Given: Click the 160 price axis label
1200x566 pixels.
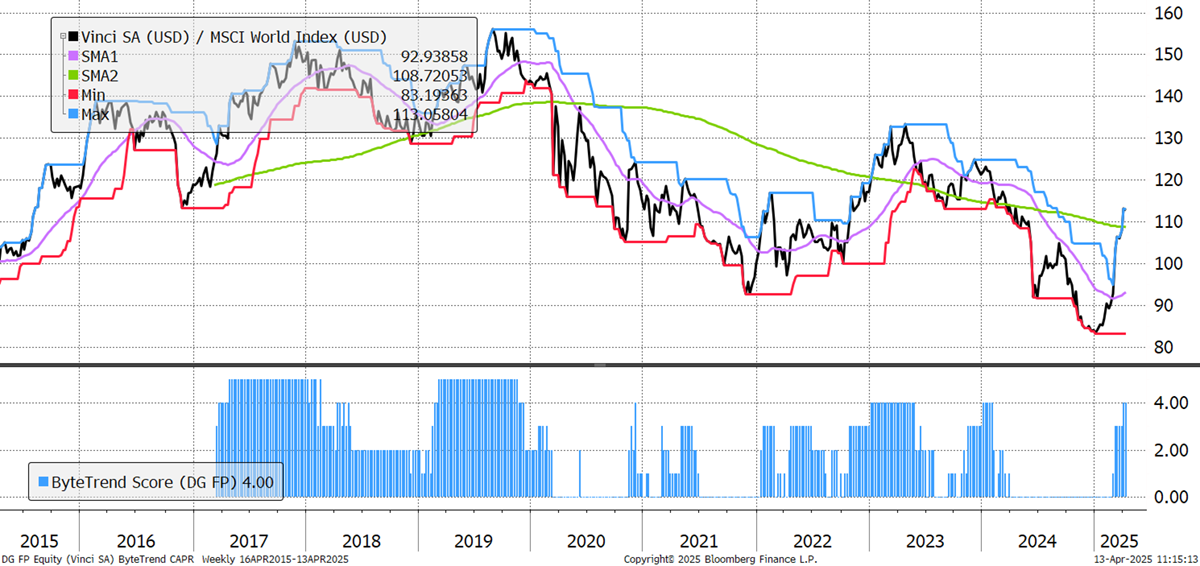Looking at the screenshot, I should pyautogui.click(x=1169, y=14).
